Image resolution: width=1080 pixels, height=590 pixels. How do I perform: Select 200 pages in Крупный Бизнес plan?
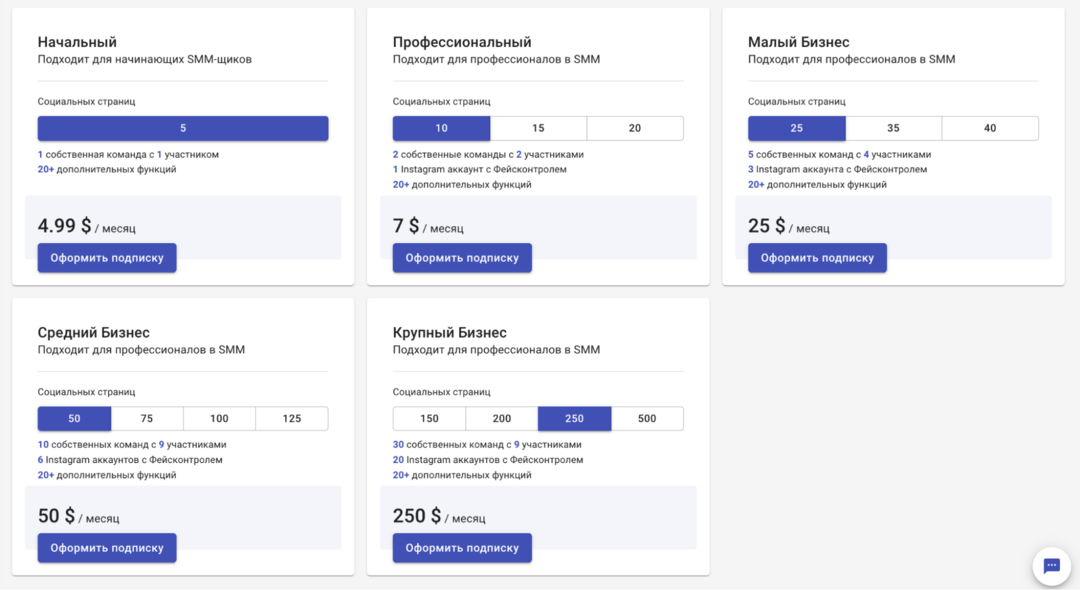pyautogui.click(x=502, y=418)
